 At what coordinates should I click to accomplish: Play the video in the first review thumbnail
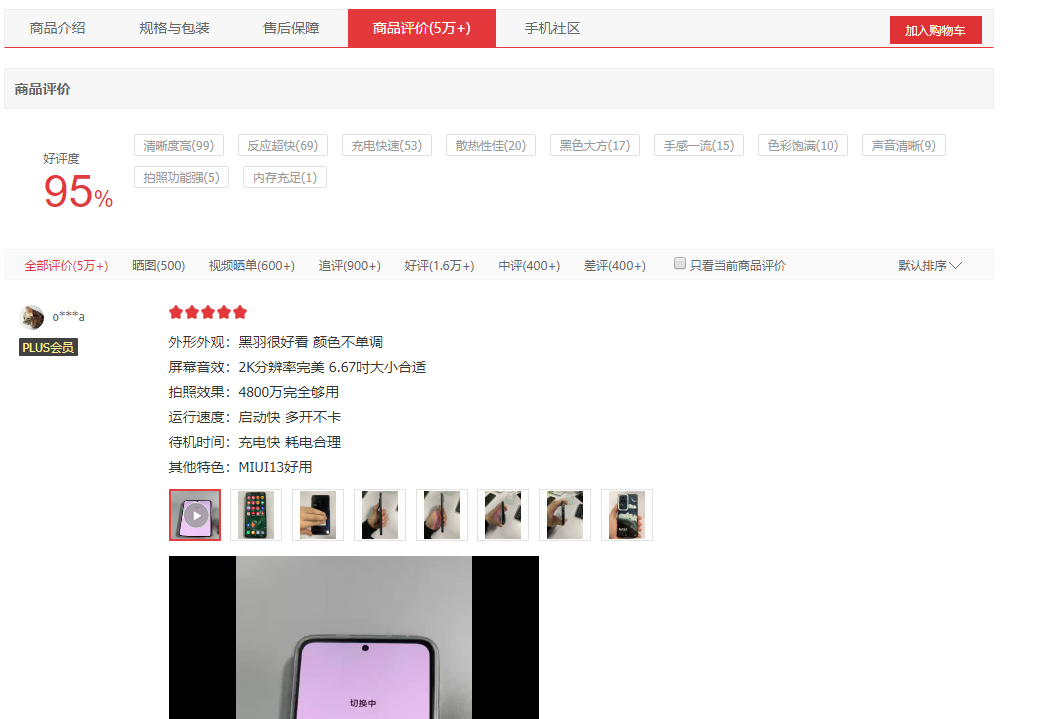point(195,514)
